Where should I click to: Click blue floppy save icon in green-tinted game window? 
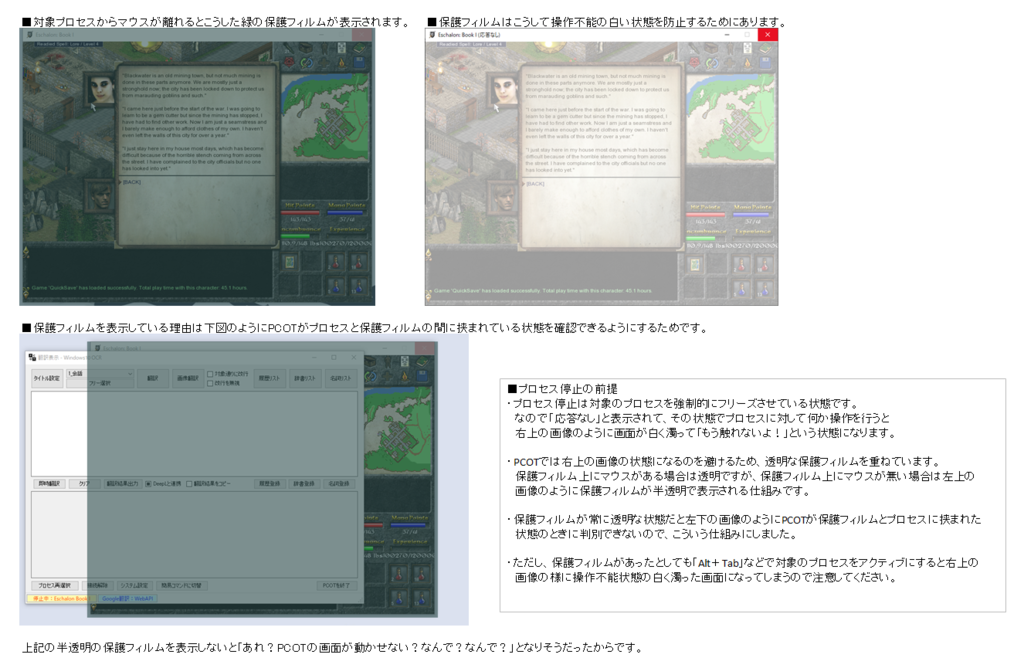pos(359,62)
